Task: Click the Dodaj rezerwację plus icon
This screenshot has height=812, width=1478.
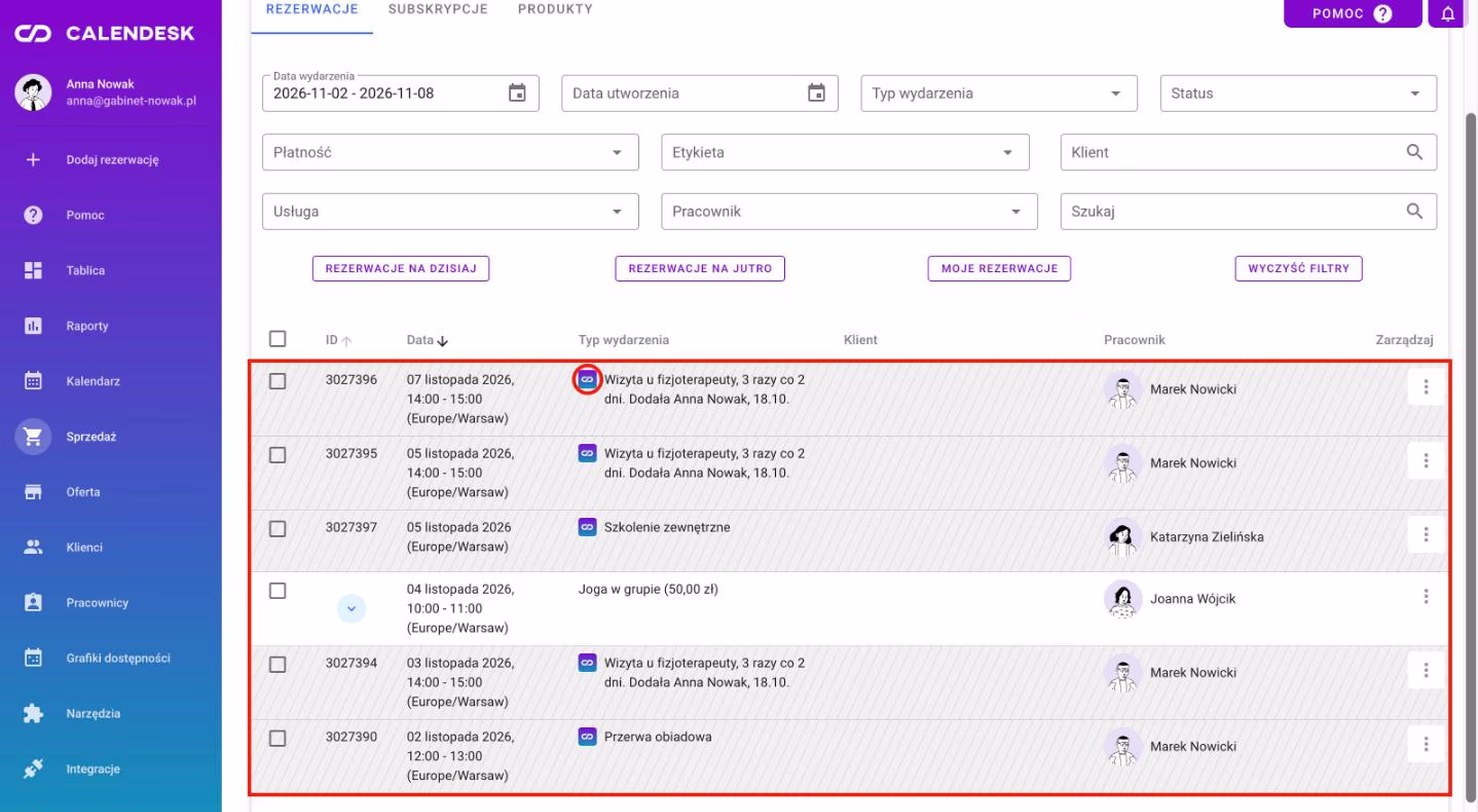Action: tap(33, 159)
